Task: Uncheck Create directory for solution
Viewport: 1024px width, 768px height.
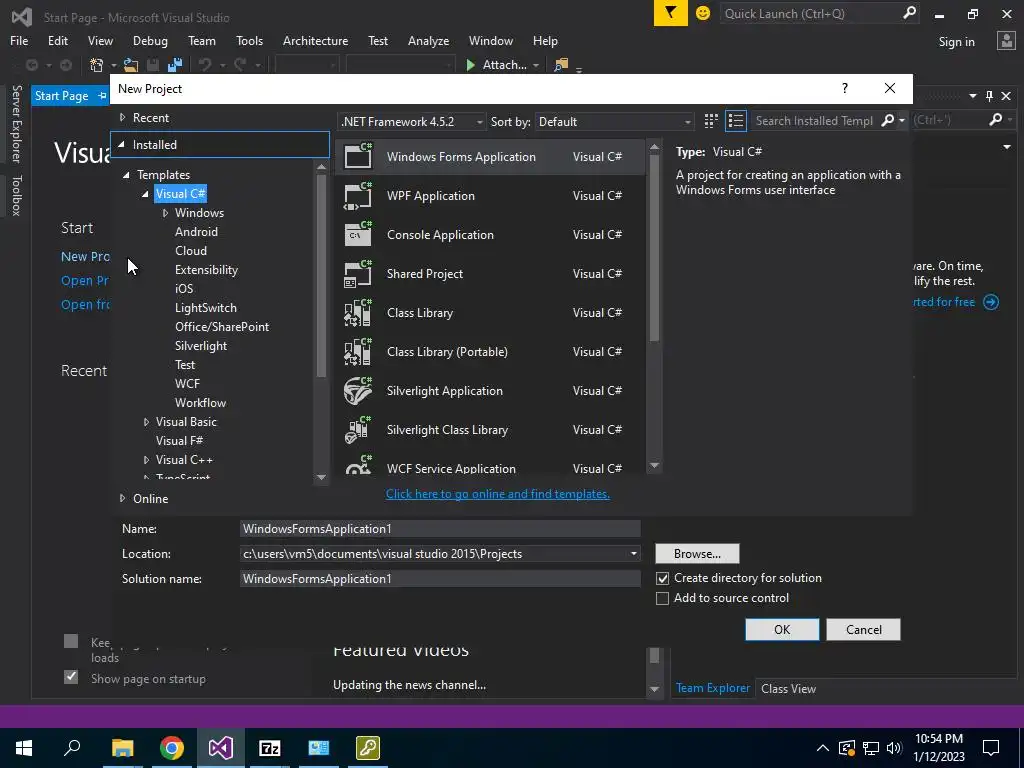Action: tap(662, 578)
